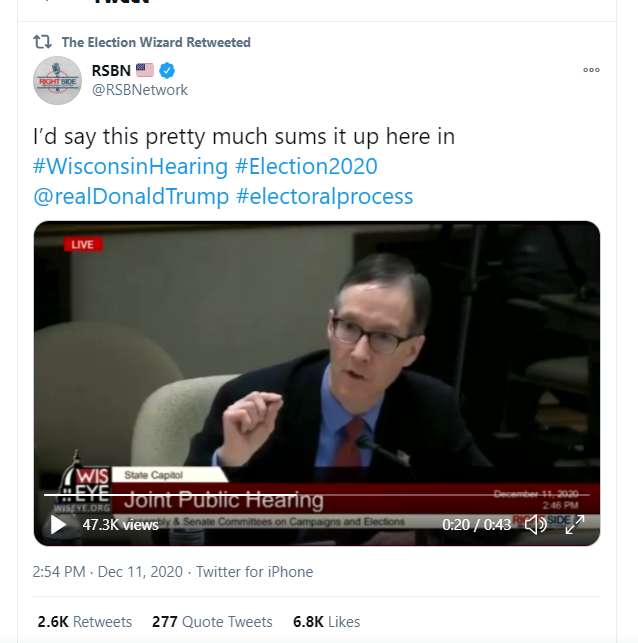
Task: Seek along the video progress bar
Action: point(300,494)
